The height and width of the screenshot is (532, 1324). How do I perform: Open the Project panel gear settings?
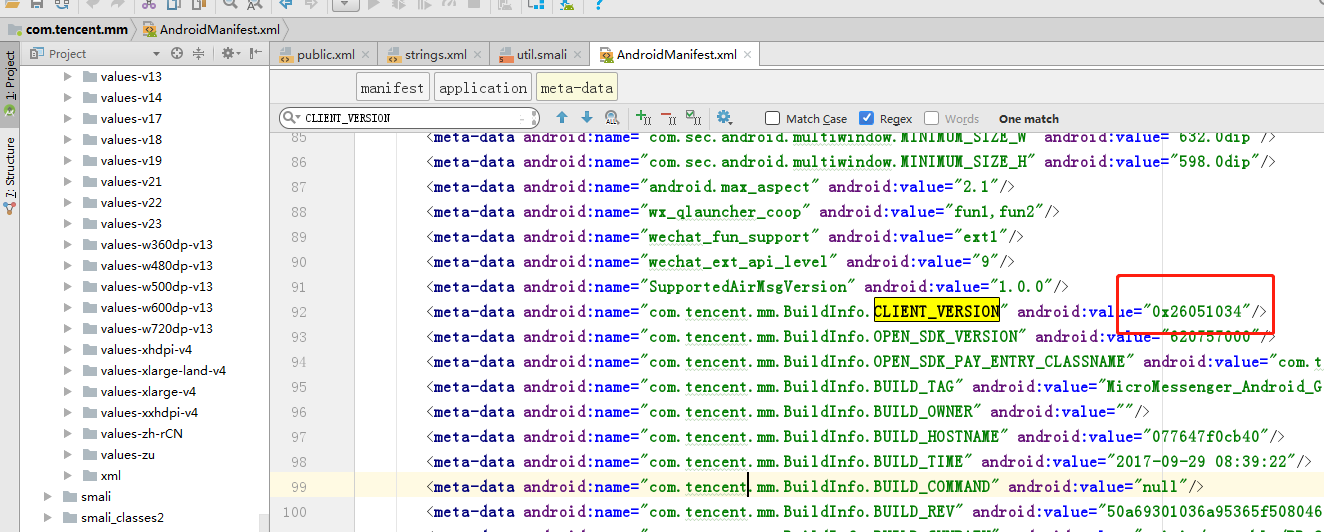pyautogui.click(x=229, y=54)
